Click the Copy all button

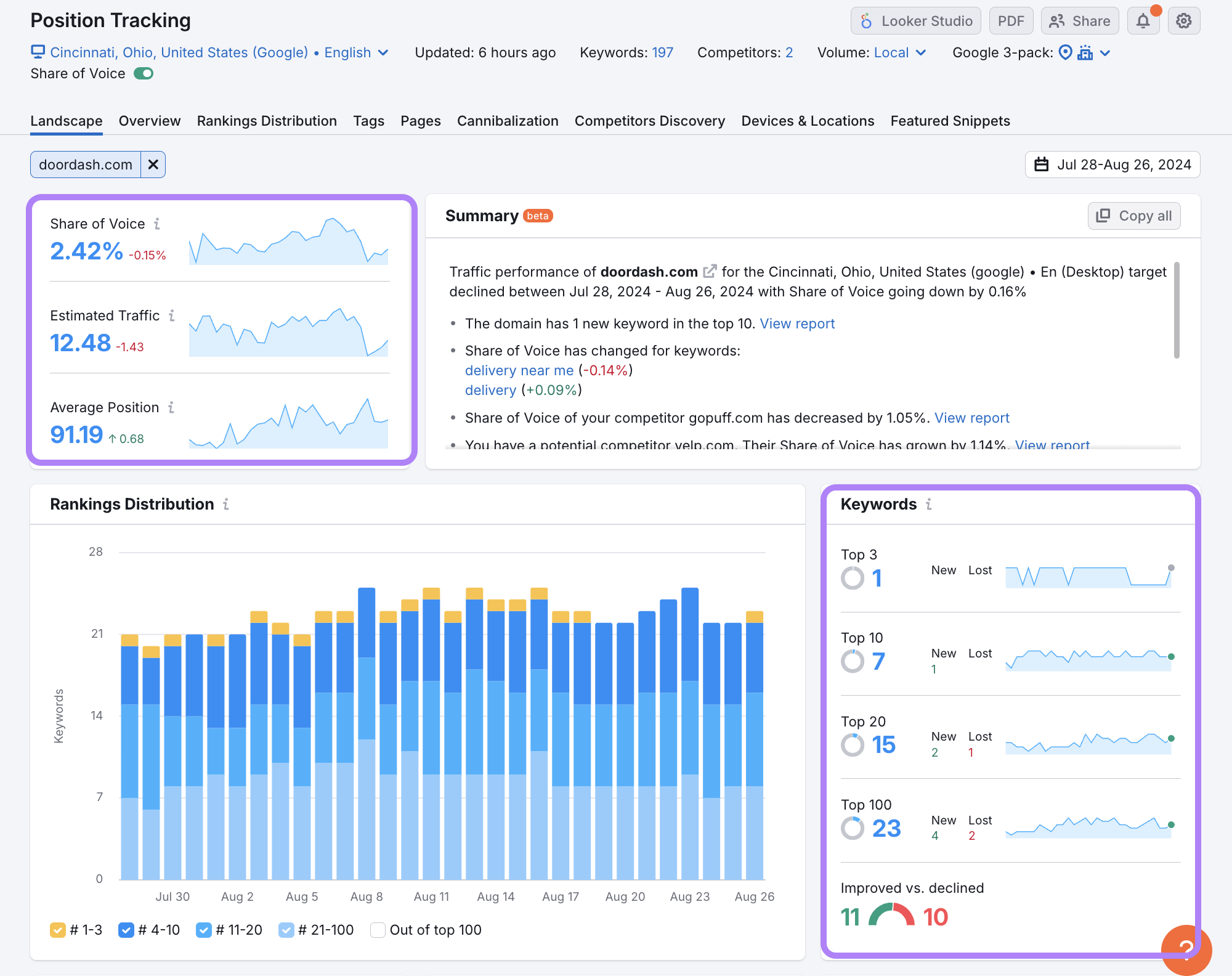pyautogui.click(x=1133, y=216)
